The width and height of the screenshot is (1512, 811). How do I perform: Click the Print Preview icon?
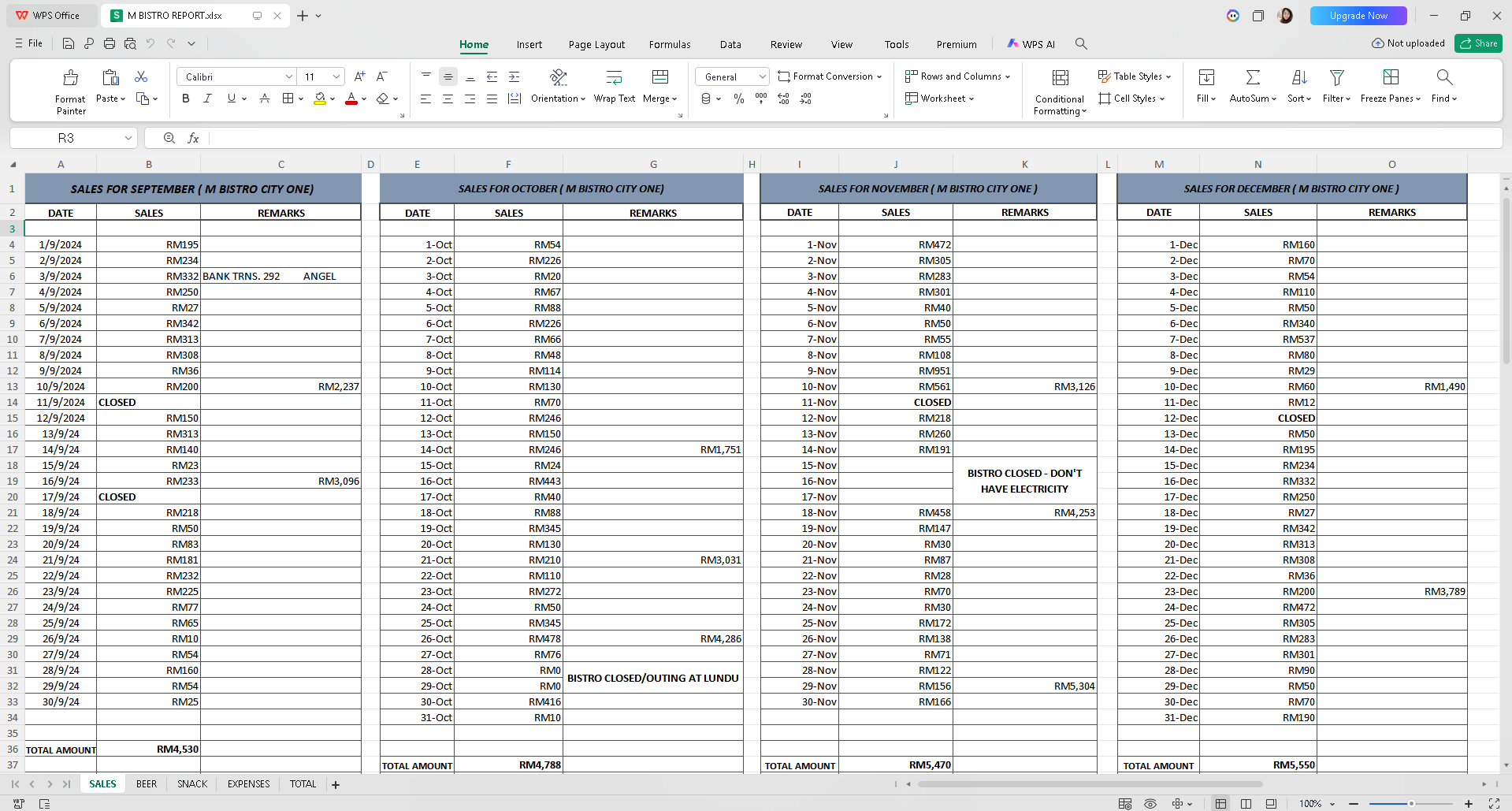point(130,44)
